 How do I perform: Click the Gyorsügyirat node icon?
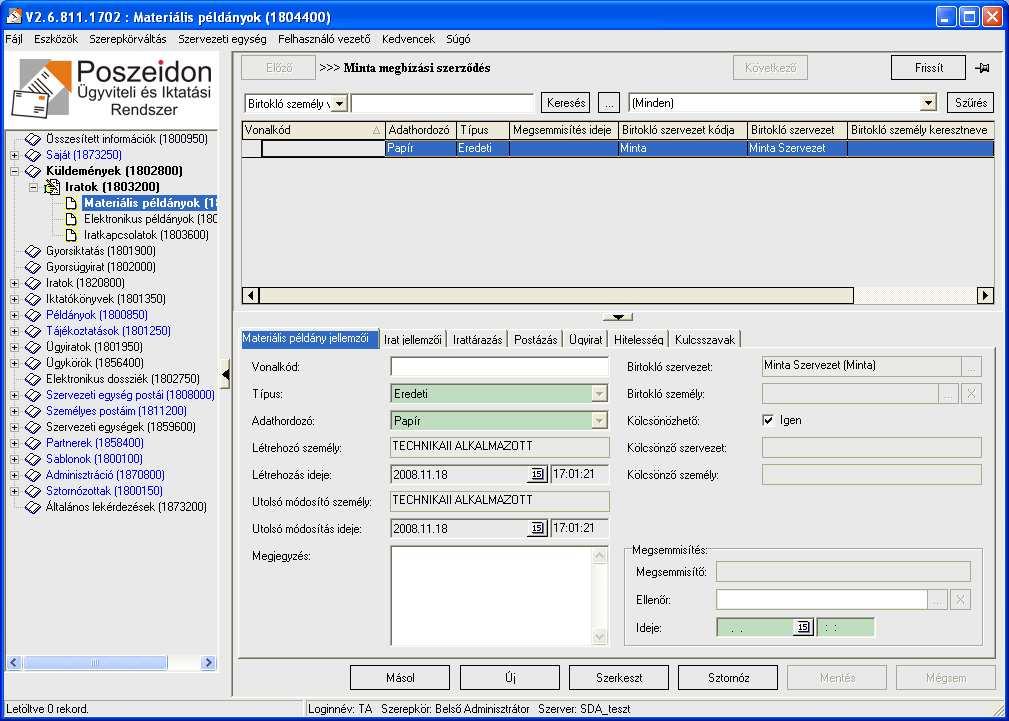tap(33, 267)
